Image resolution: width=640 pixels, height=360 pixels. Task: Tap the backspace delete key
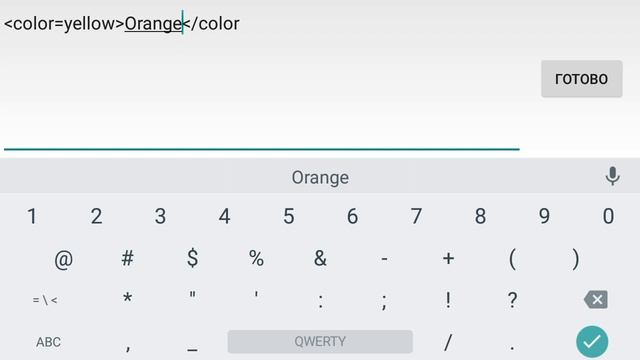point(596,300)
